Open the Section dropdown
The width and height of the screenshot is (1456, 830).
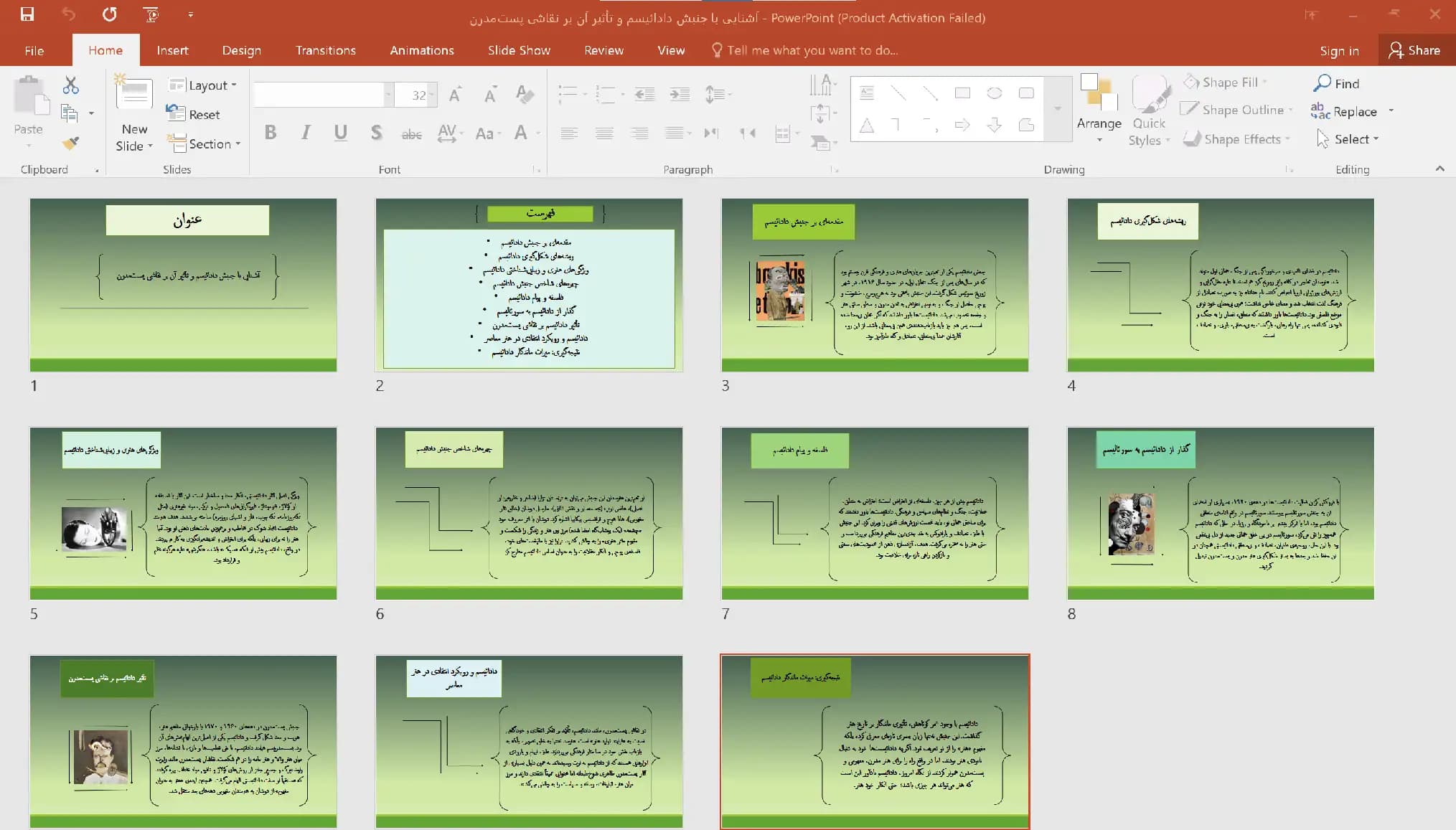pyautogui.click(x=204, y=143)
